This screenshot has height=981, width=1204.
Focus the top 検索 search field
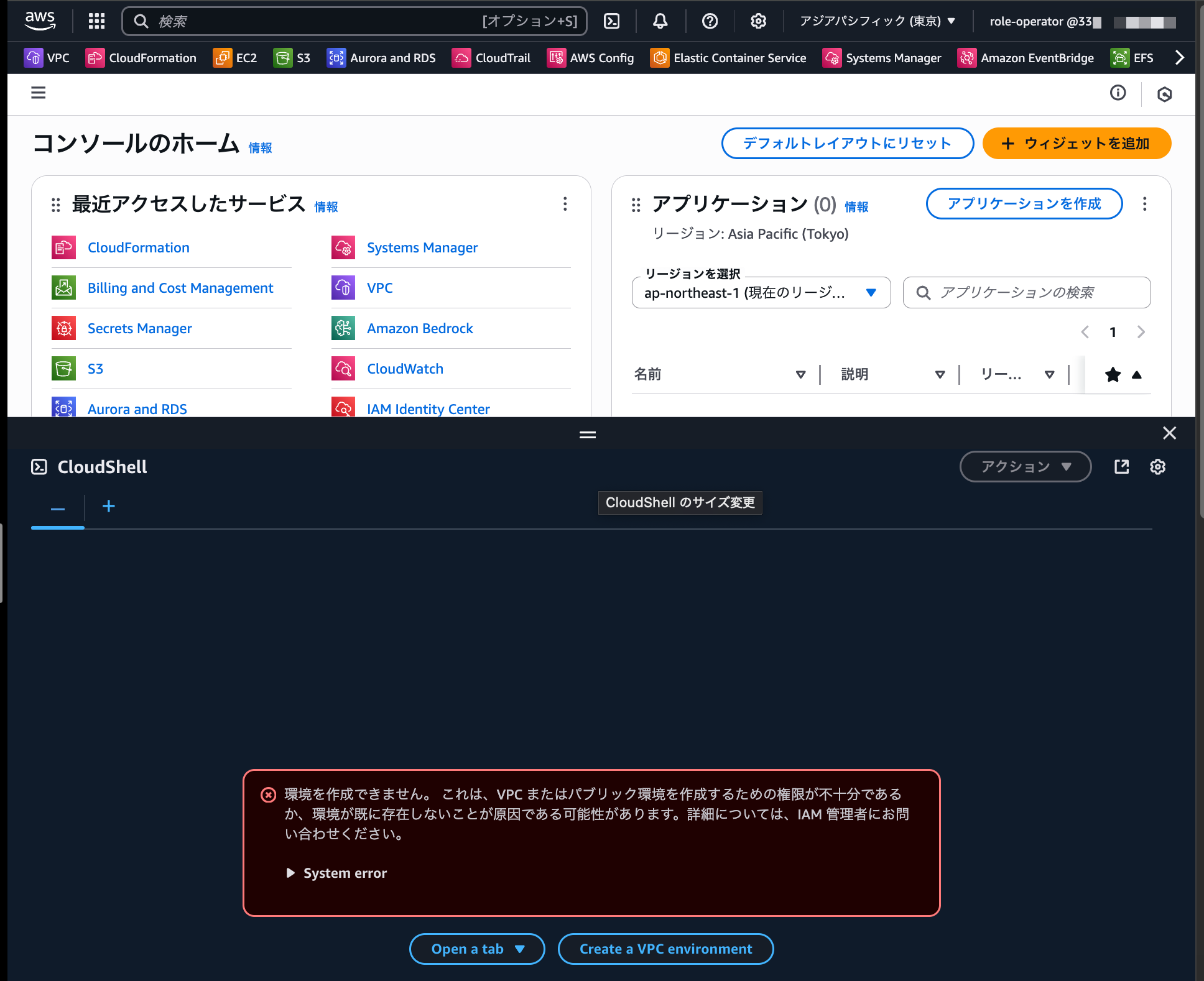click(x=354, y=21)
